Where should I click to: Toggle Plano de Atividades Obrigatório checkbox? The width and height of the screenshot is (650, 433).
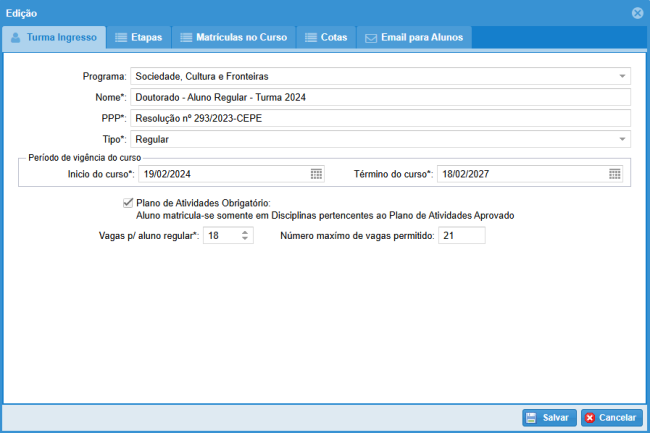coord(126,203)
